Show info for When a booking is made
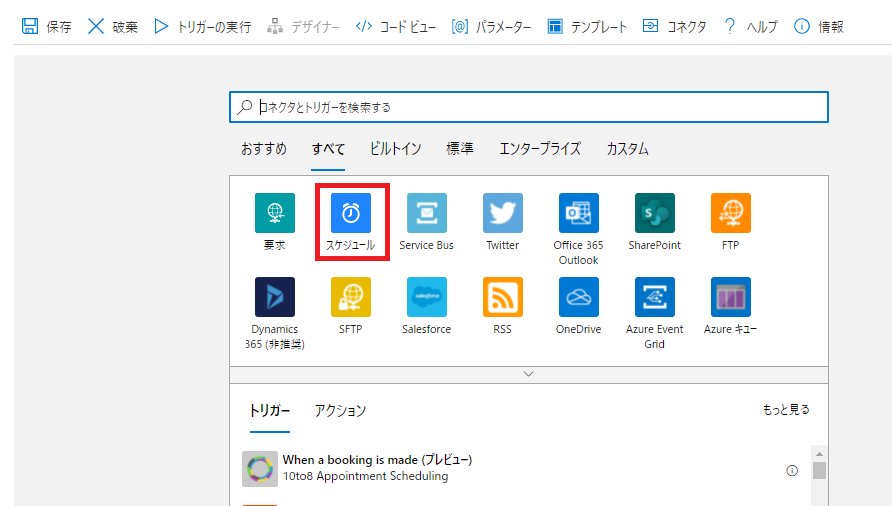Screen dimensions: 892x506 pyautogui.click(x=792, y=470)
